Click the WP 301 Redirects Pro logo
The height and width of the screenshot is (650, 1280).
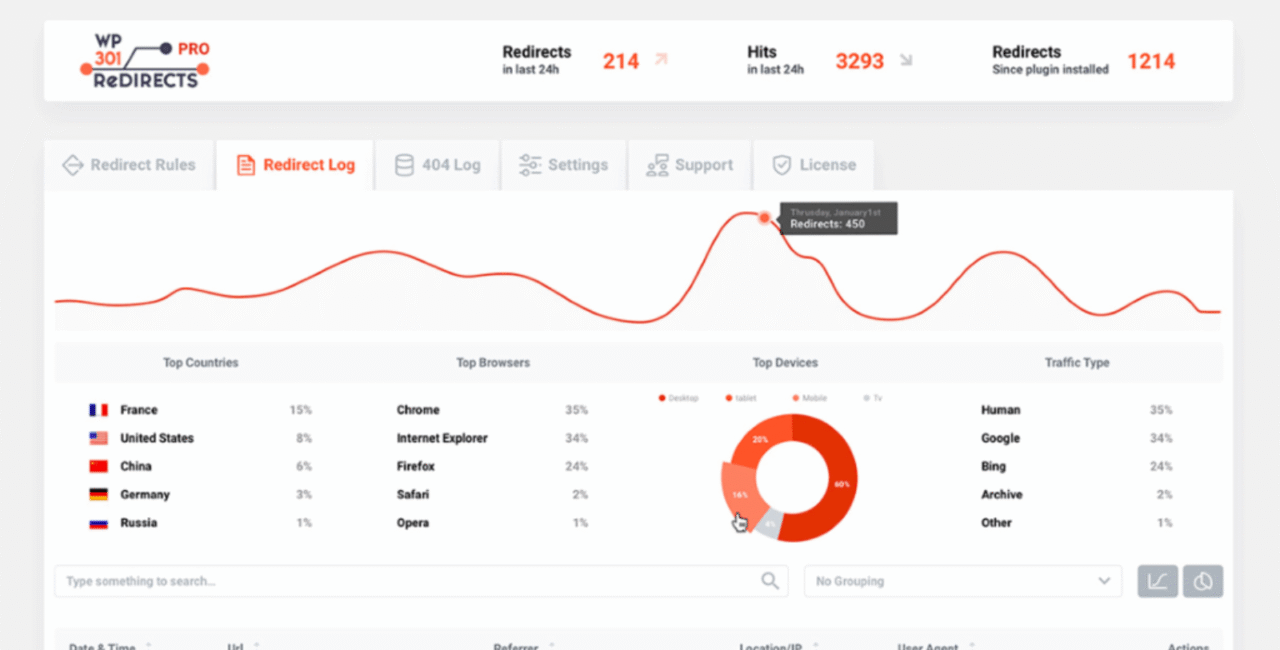[x=145, y=62]
